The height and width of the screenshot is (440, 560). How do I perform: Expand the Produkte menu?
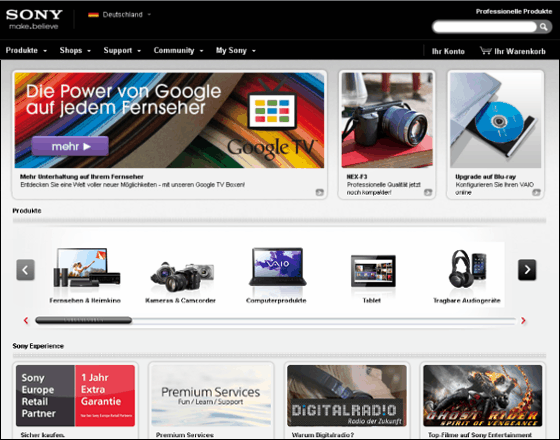coord(26,50)
